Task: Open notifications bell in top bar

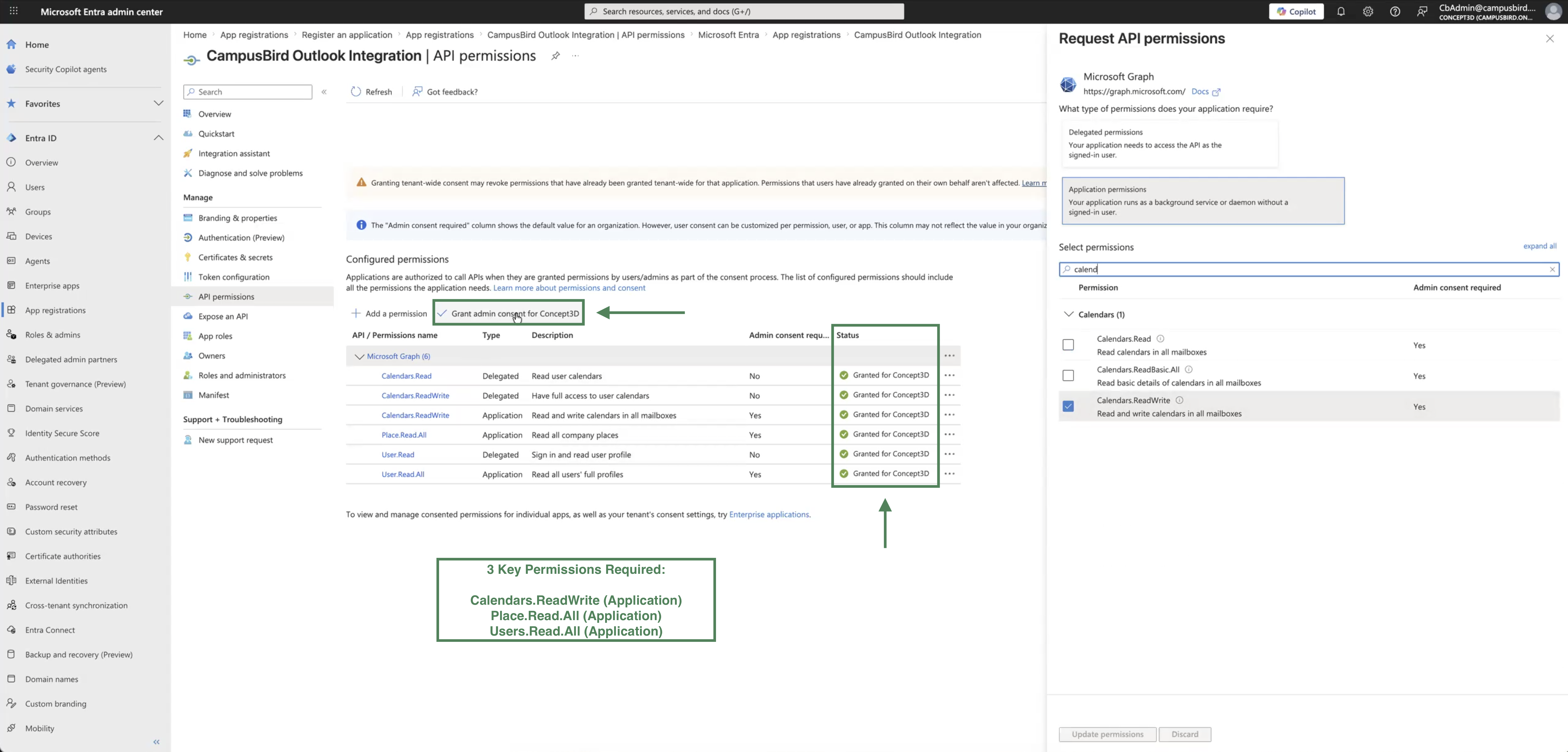Action: 1340,12
